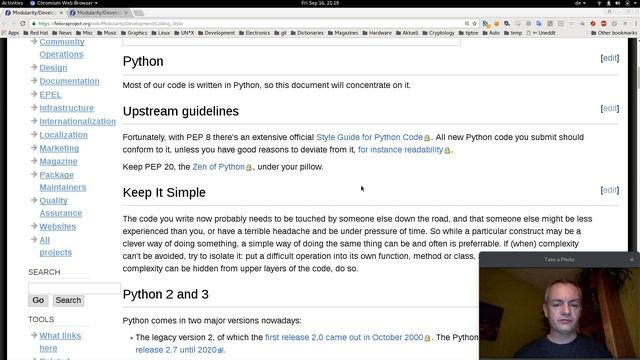Image resolution: width=640 pixels, height=360 pixels.
Task: Open the network indicator in the top panel
Action: (599, 3)
